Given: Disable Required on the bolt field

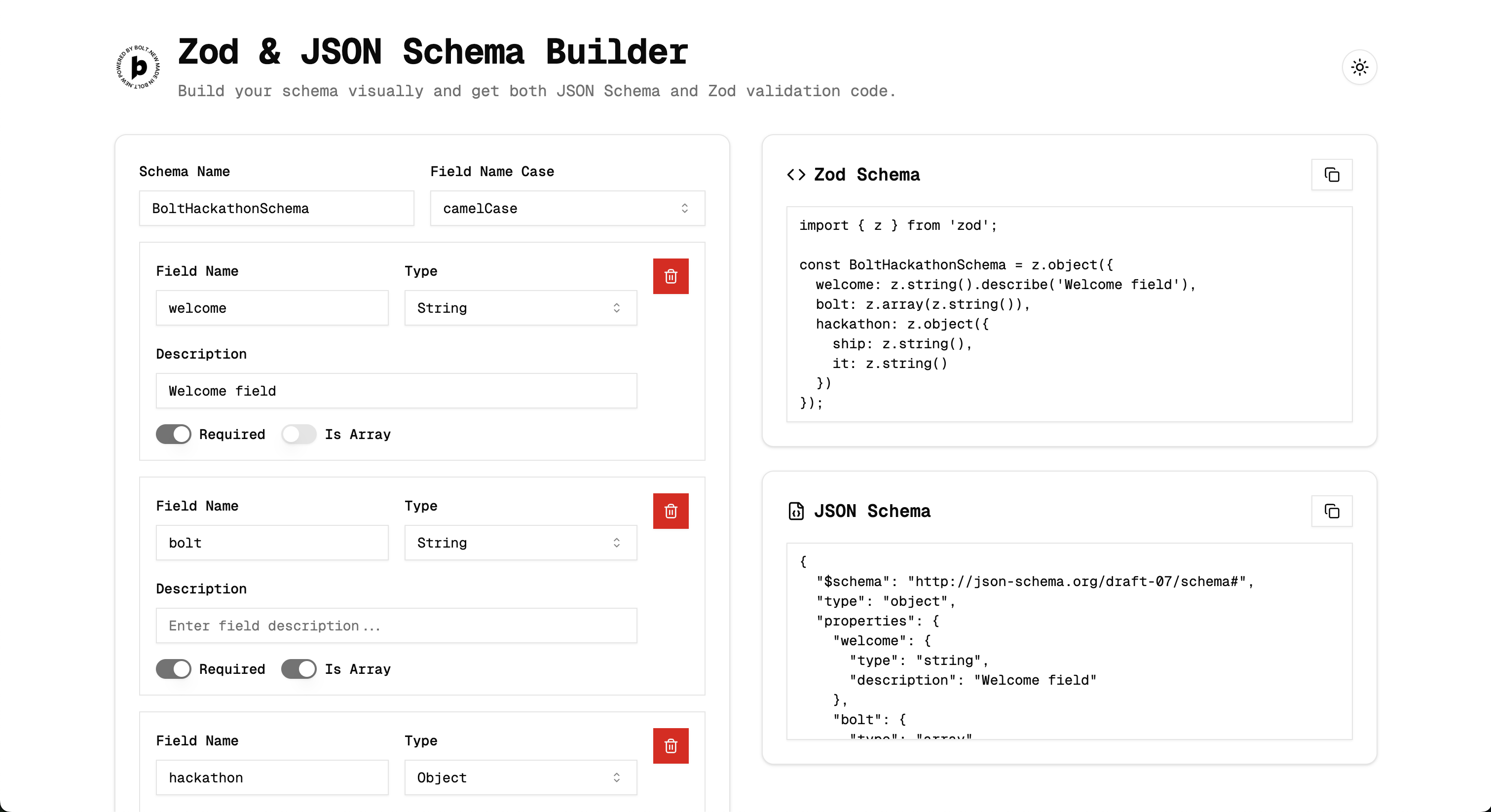Looking at the screenshot, I should click(x=173, y=669).
